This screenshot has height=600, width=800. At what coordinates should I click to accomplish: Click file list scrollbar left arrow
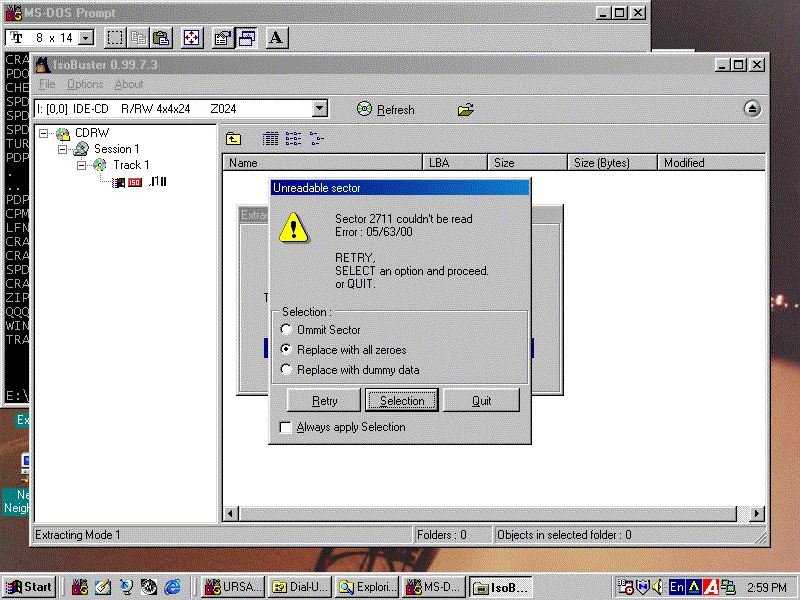pyautogui.click(x=231, y=513)
